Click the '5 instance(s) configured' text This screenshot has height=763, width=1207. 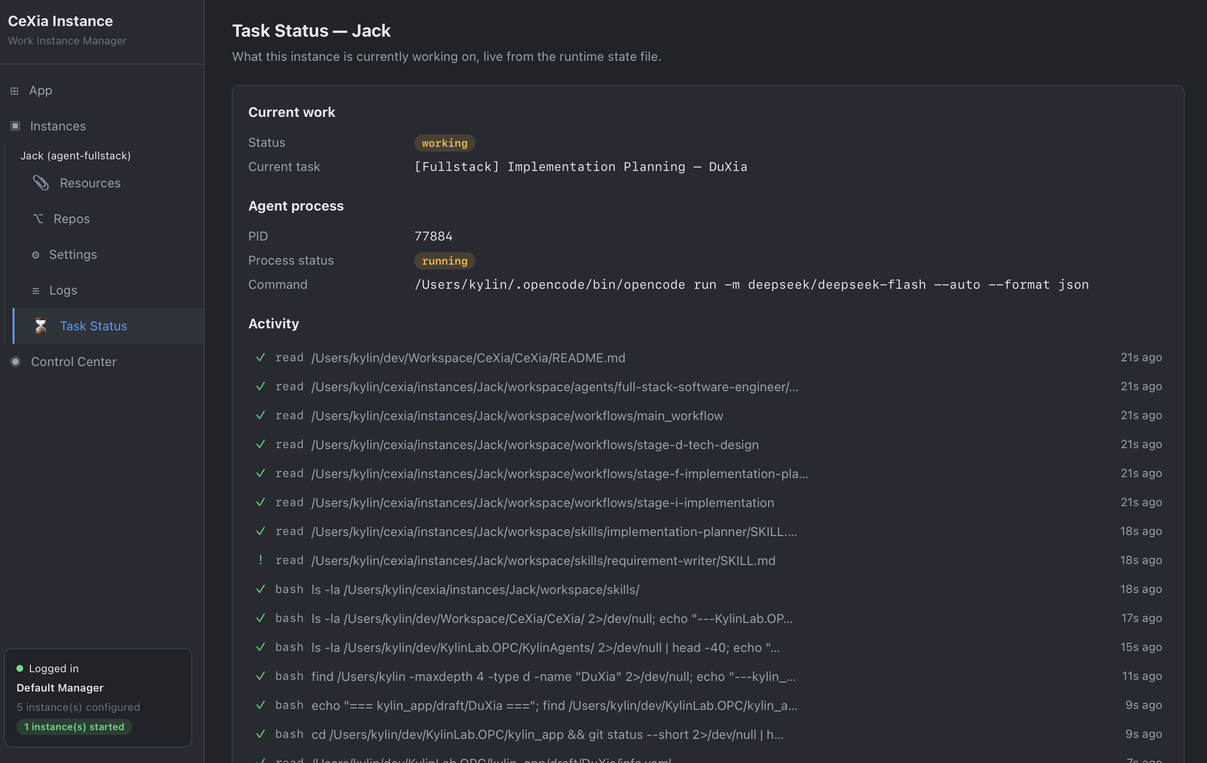pos(78,707)
